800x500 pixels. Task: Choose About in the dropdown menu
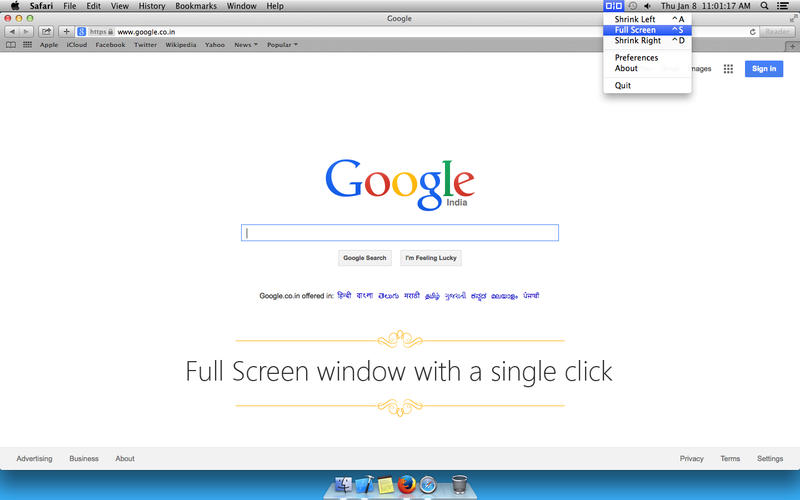tap(647, 68)
